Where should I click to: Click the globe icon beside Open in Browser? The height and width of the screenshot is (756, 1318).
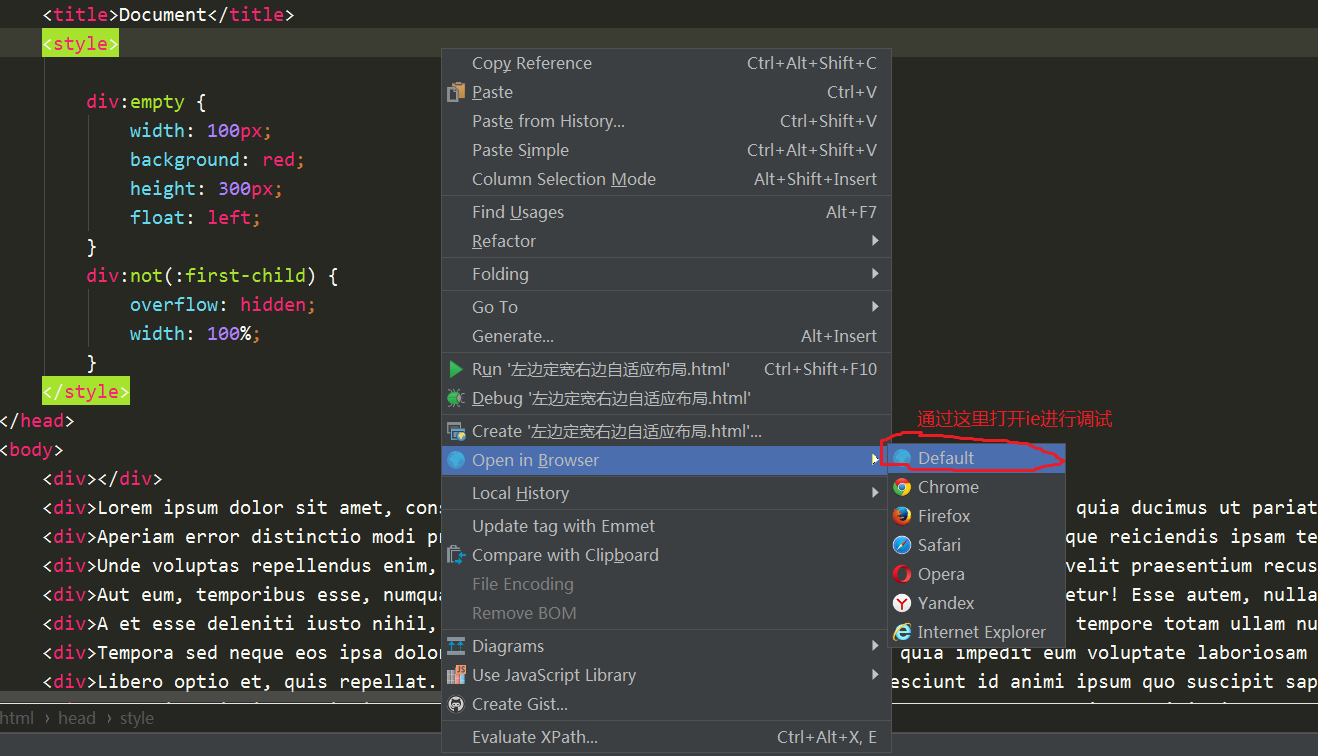[x=456, y=460]
